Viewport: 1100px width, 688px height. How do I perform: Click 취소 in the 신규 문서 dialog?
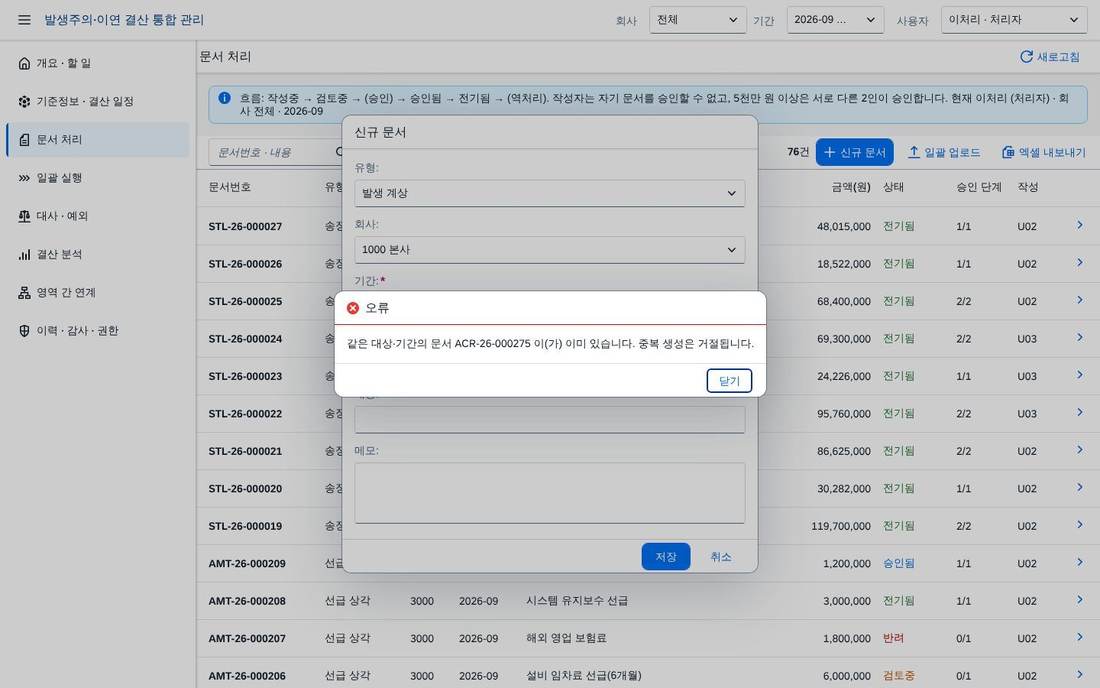720,557
